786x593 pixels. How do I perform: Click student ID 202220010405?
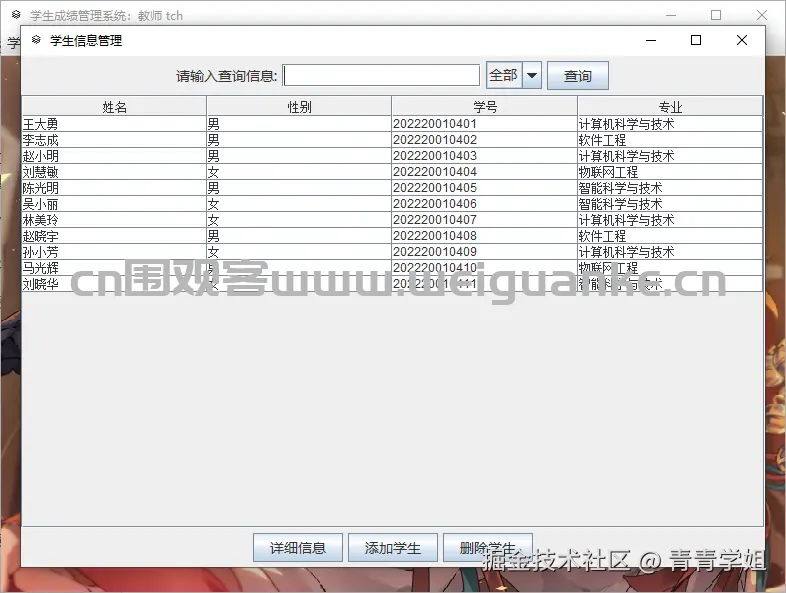tap(435, 188)
